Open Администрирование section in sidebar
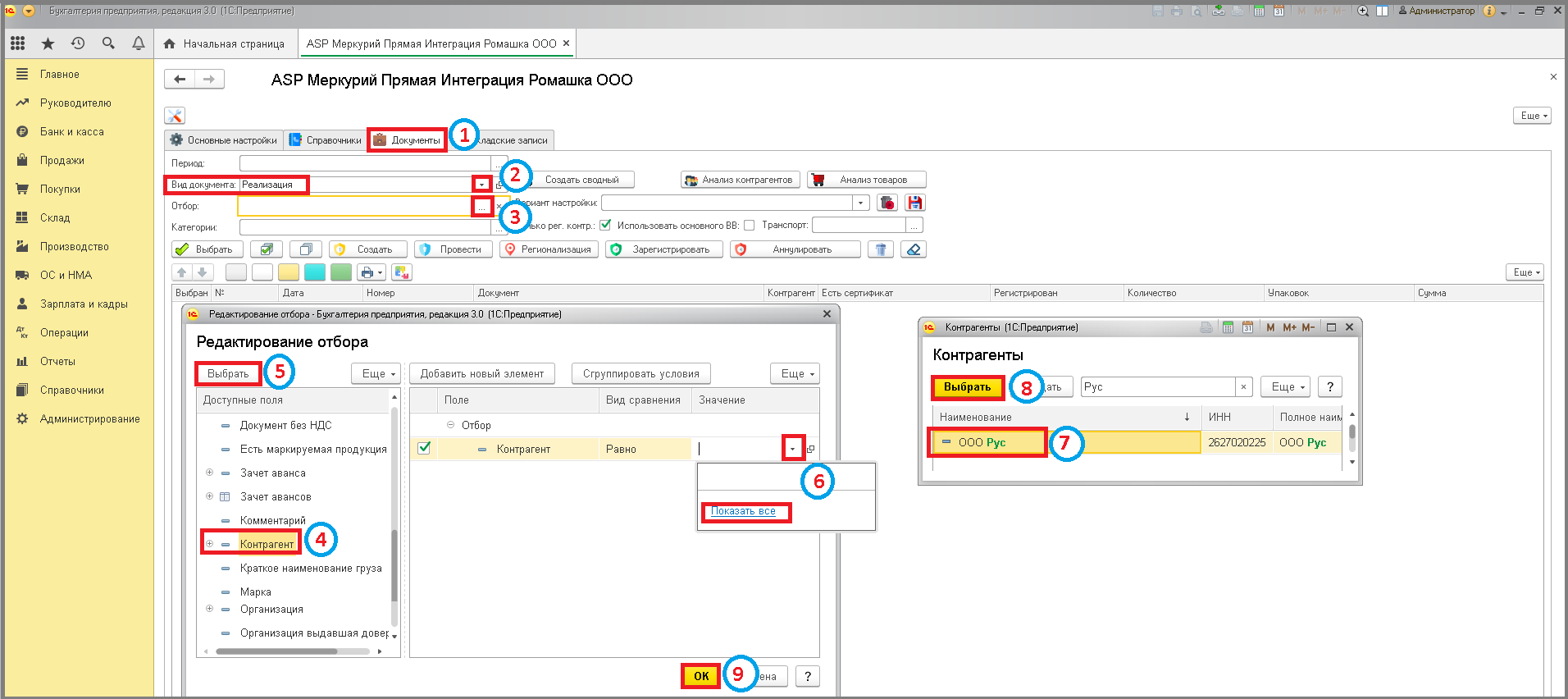1568x699 pixels. 90,418
